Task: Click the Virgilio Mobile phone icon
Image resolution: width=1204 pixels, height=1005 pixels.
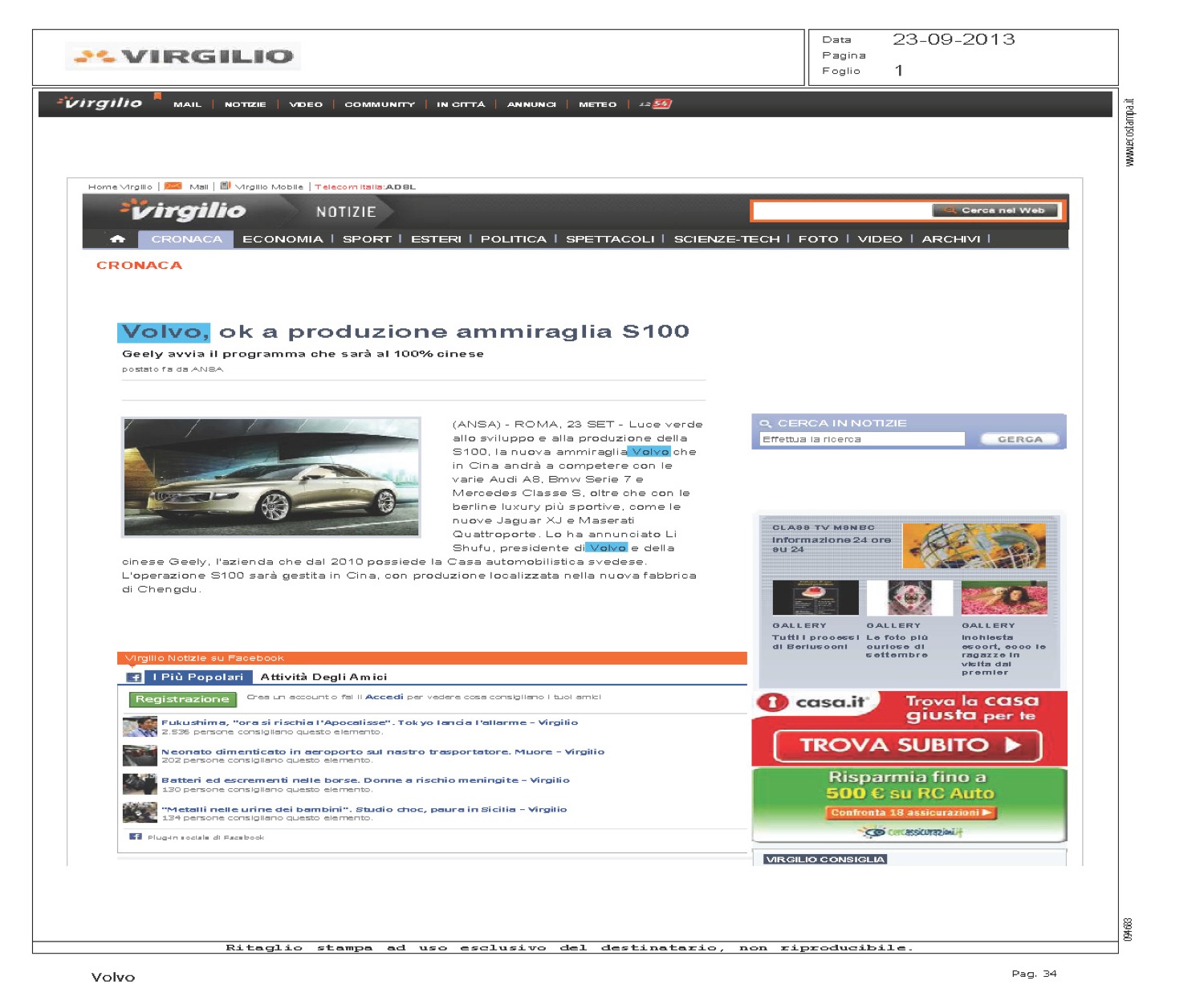Action: (x=226, y=186)
